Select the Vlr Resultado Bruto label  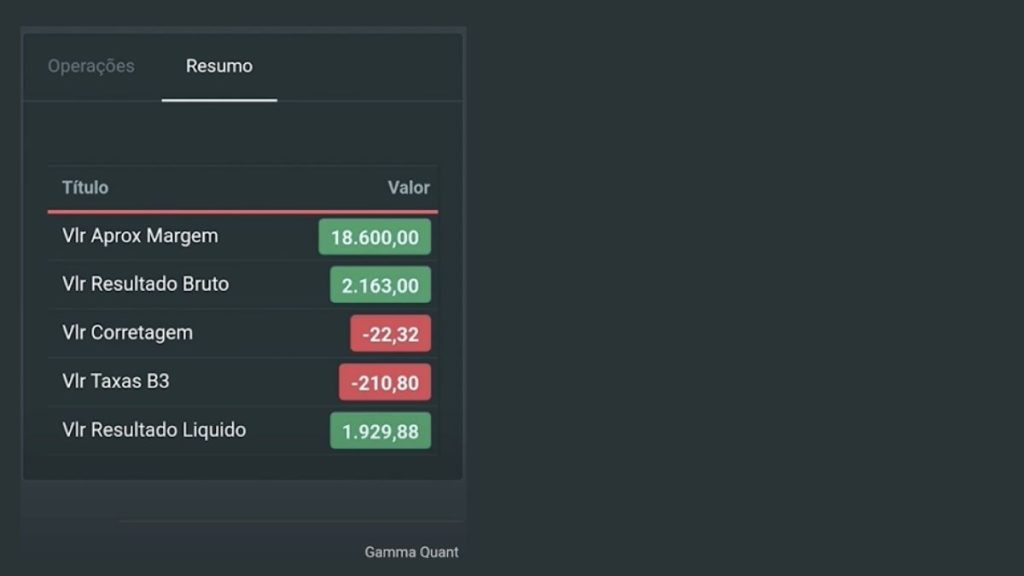click(145, 284)
